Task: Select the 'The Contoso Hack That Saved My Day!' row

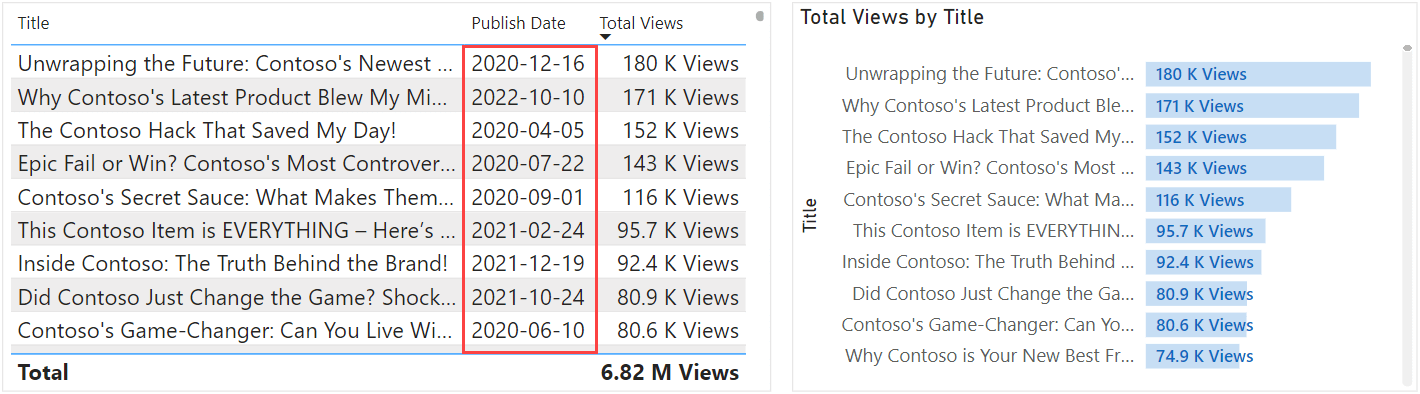Action: [379, 131]
